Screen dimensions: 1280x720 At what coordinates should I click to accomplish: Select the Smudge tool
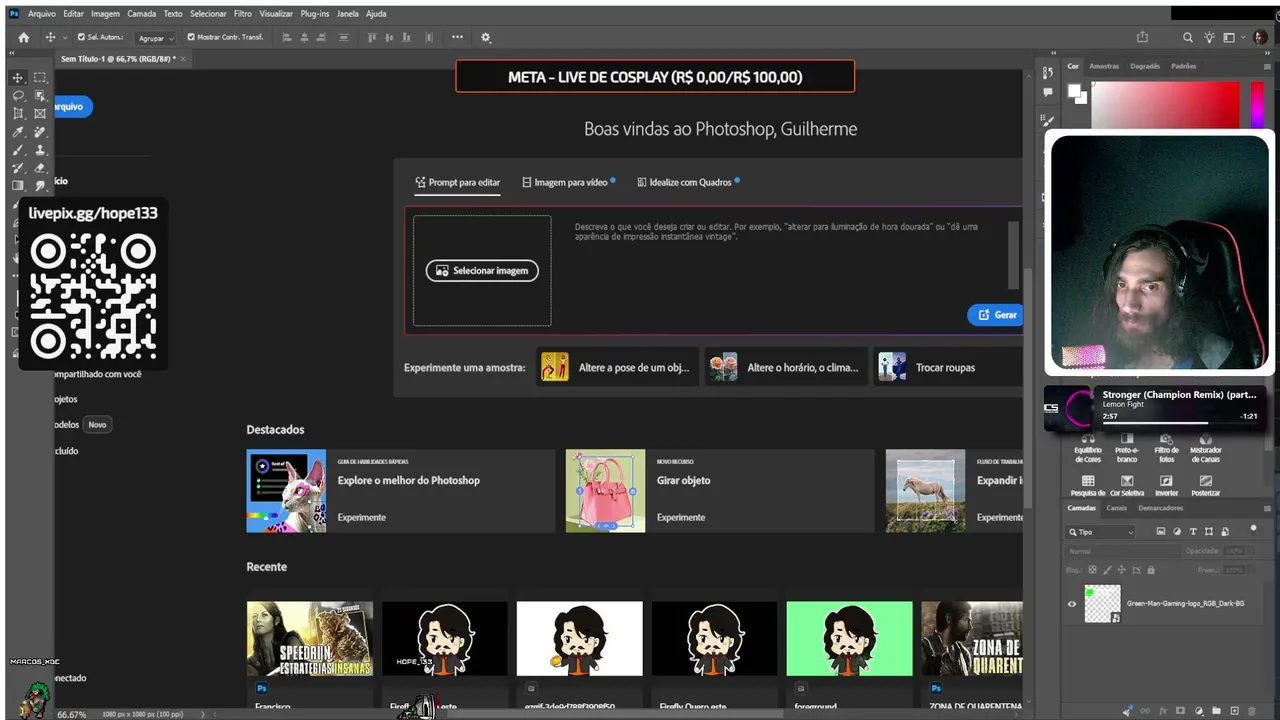(40, 186)
